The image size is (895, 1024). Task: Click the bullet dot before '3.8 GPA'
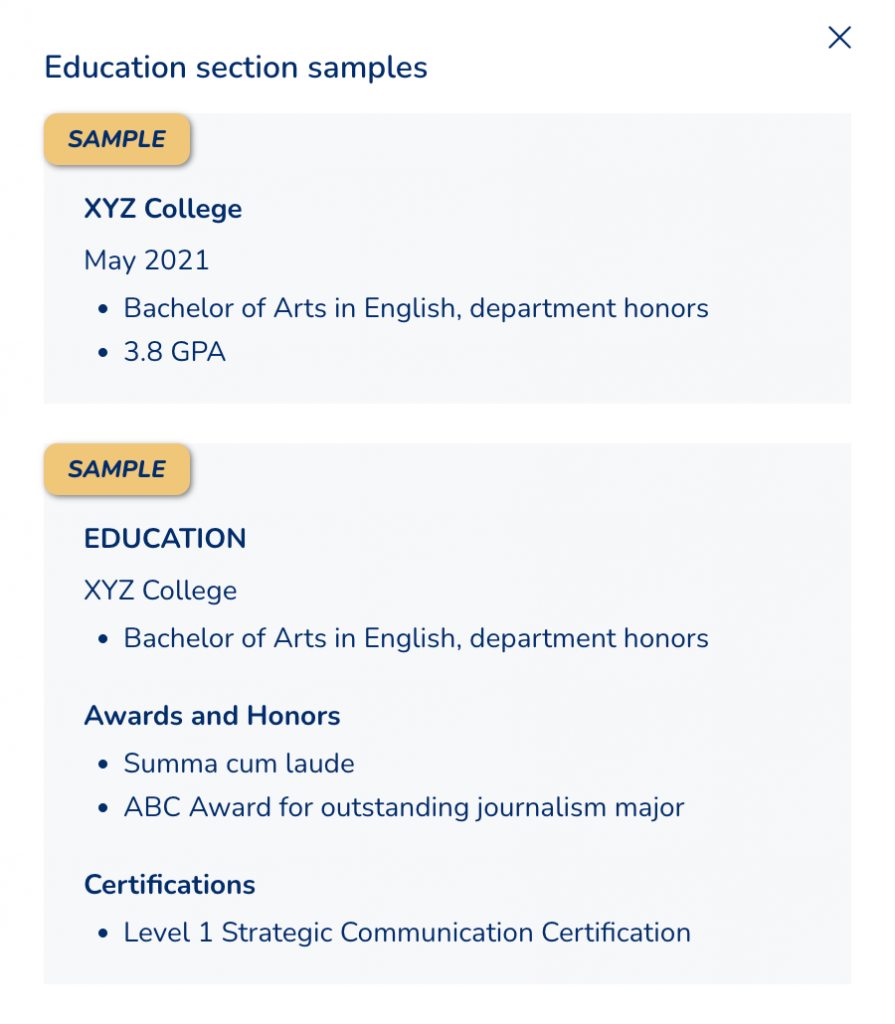point(103,353)
